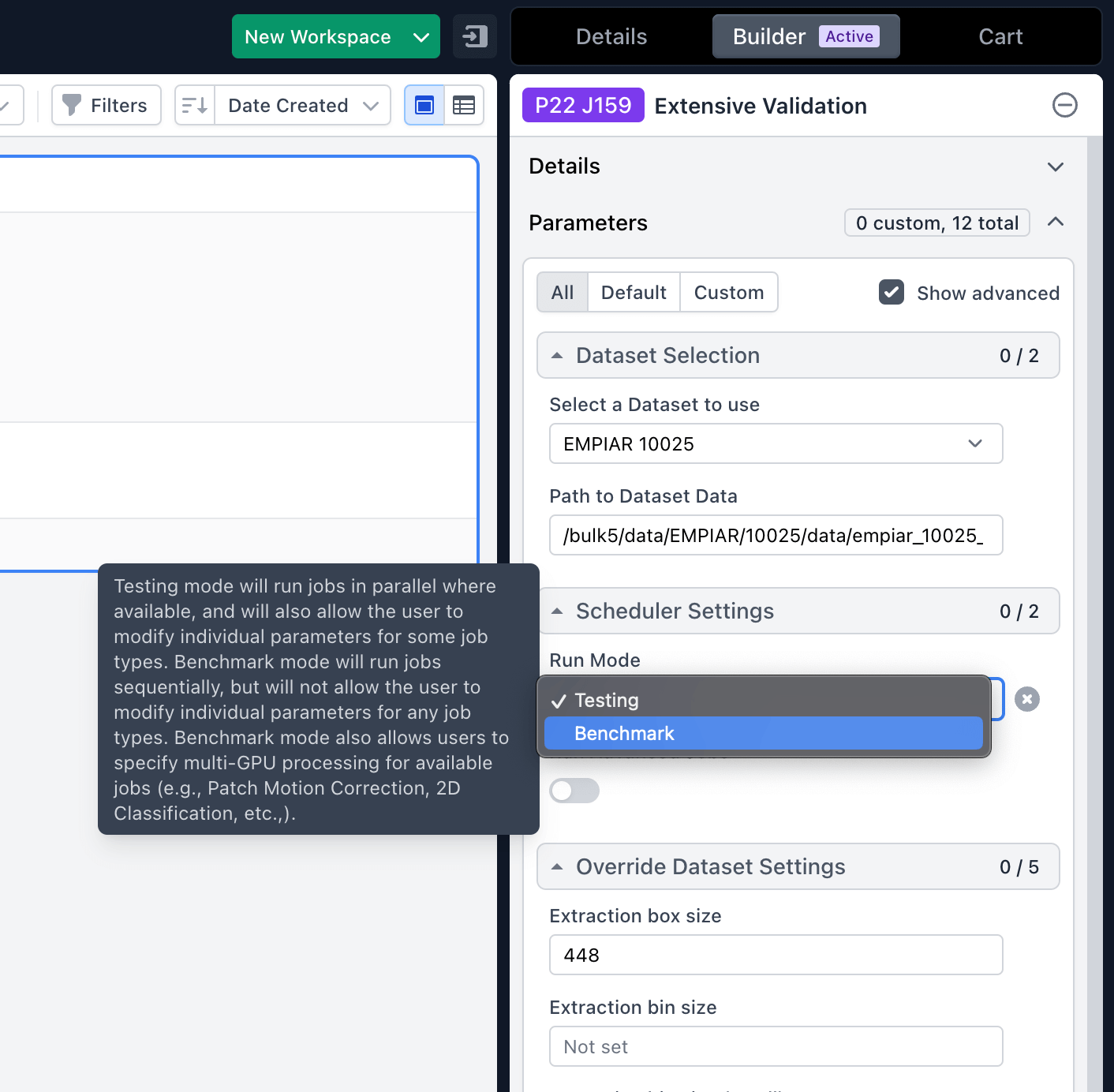The image size is (1114, 1092).
Task: Select the Custom parameters filter tab
Action: tap(729, 292)
